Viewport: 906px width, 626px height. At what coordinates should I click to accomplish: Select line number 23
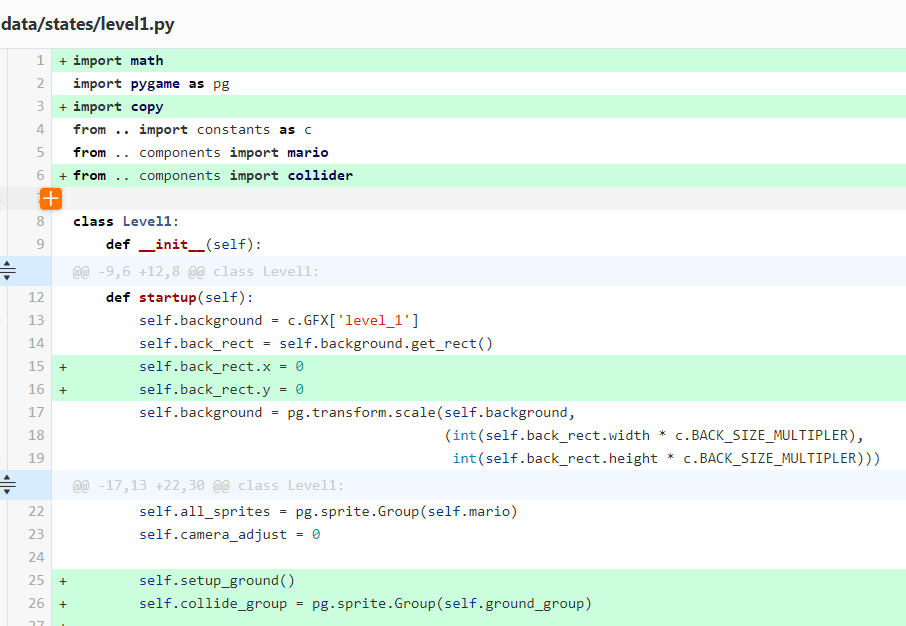point(36,534)
